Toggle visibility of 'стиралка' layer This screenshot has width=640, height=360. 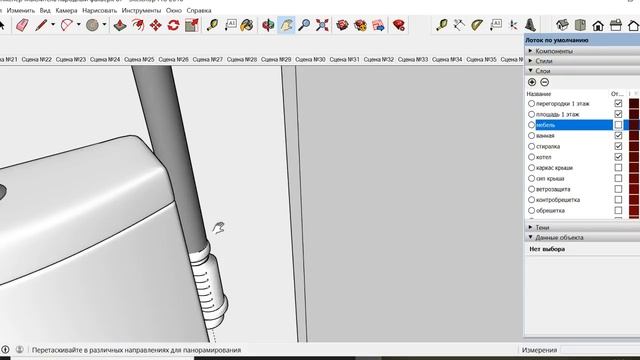[x=618, y=146]
